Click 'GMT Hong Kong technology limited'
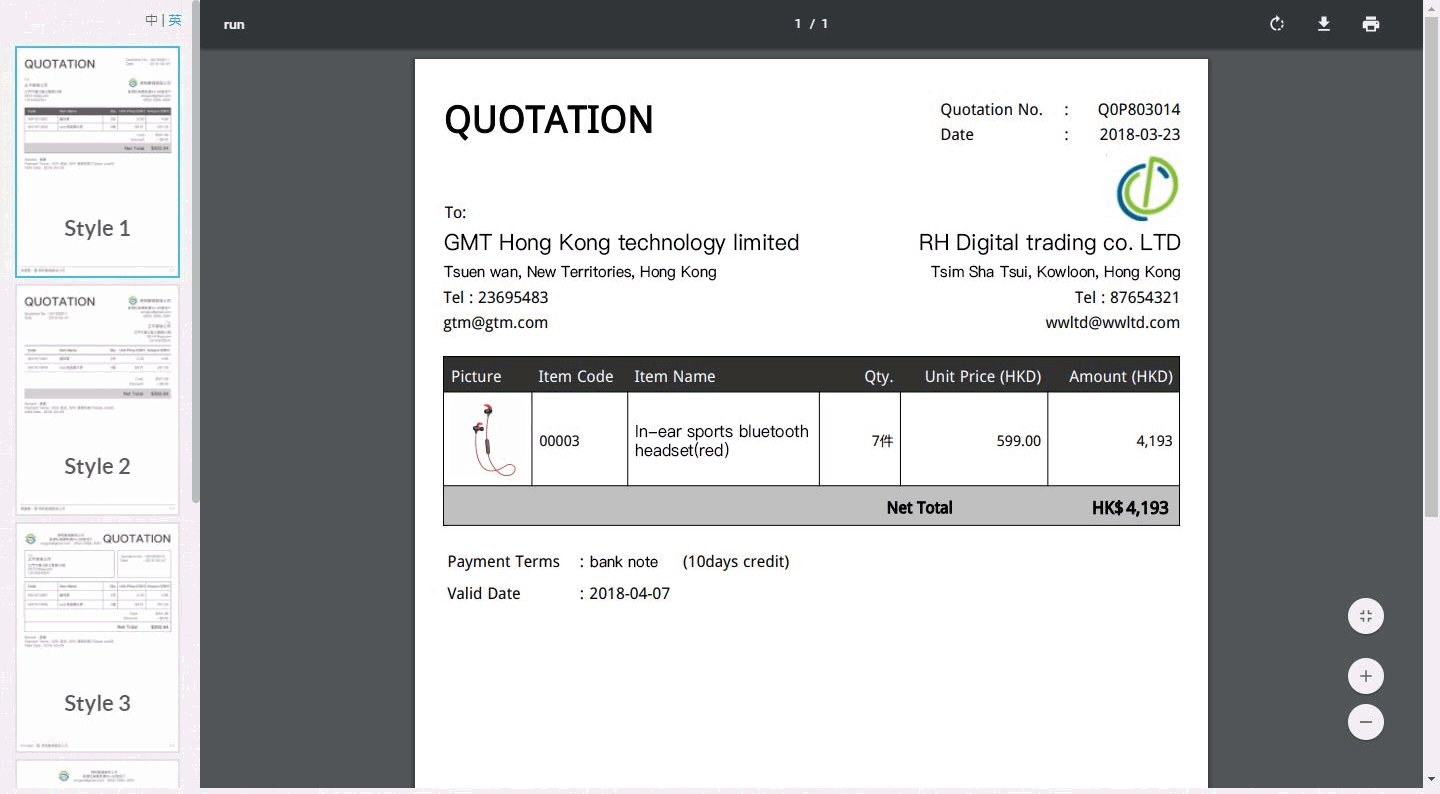 point(621,243)
